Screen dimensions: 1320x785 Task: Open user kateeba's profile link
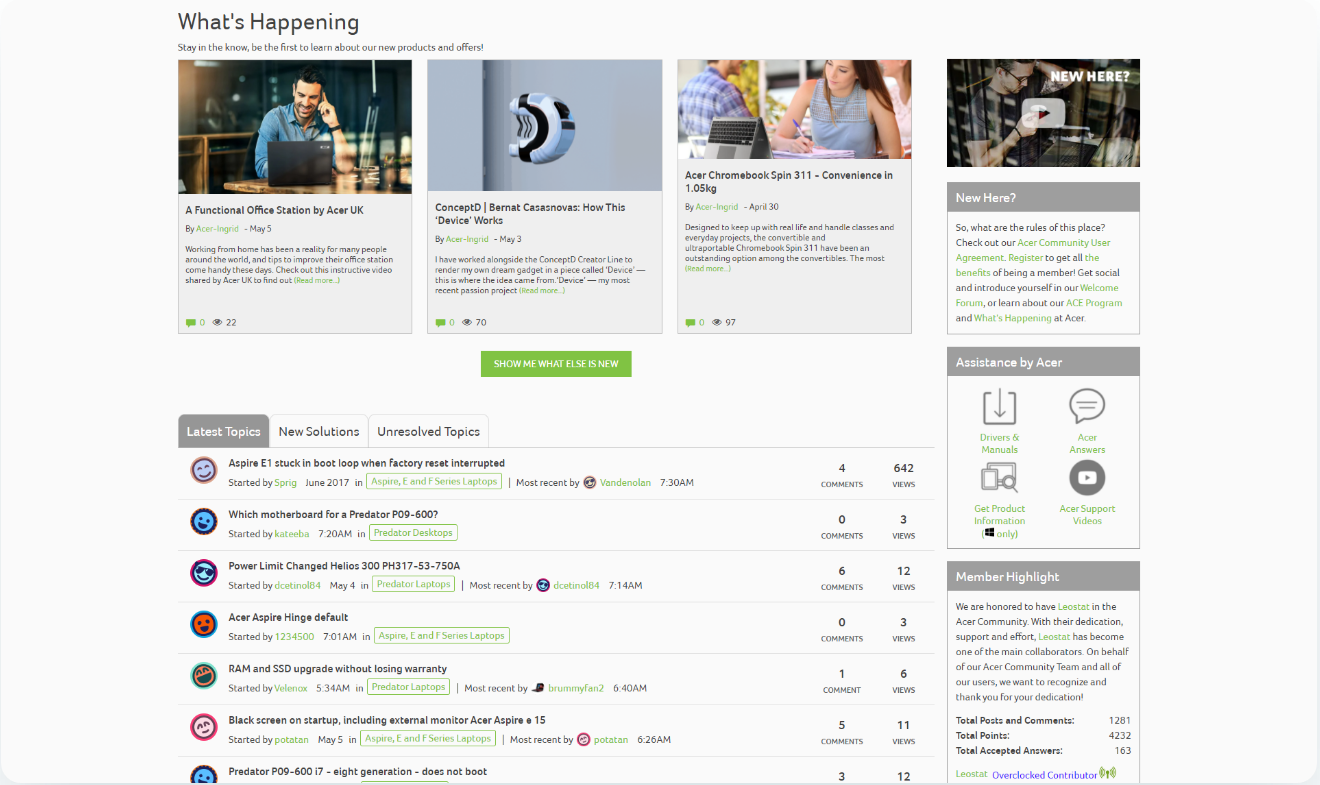click(292, 534)
